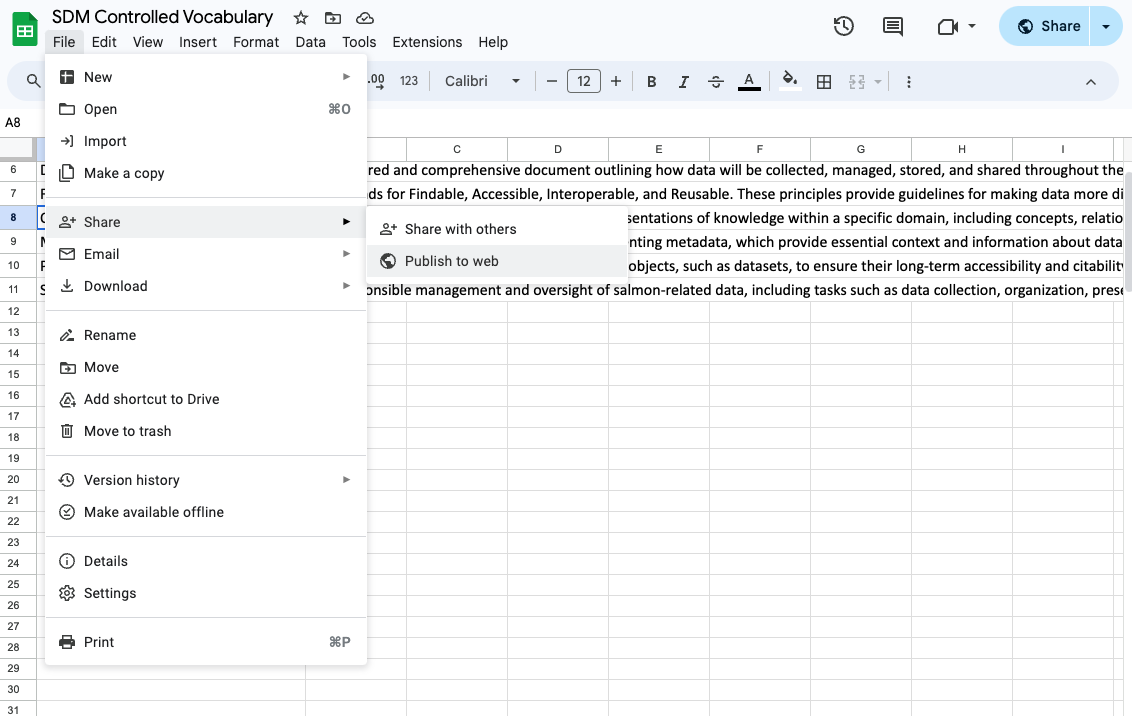Click the cloud document status icon
Viewport: 1132px width, 716px height.
[x=365, y=18]
